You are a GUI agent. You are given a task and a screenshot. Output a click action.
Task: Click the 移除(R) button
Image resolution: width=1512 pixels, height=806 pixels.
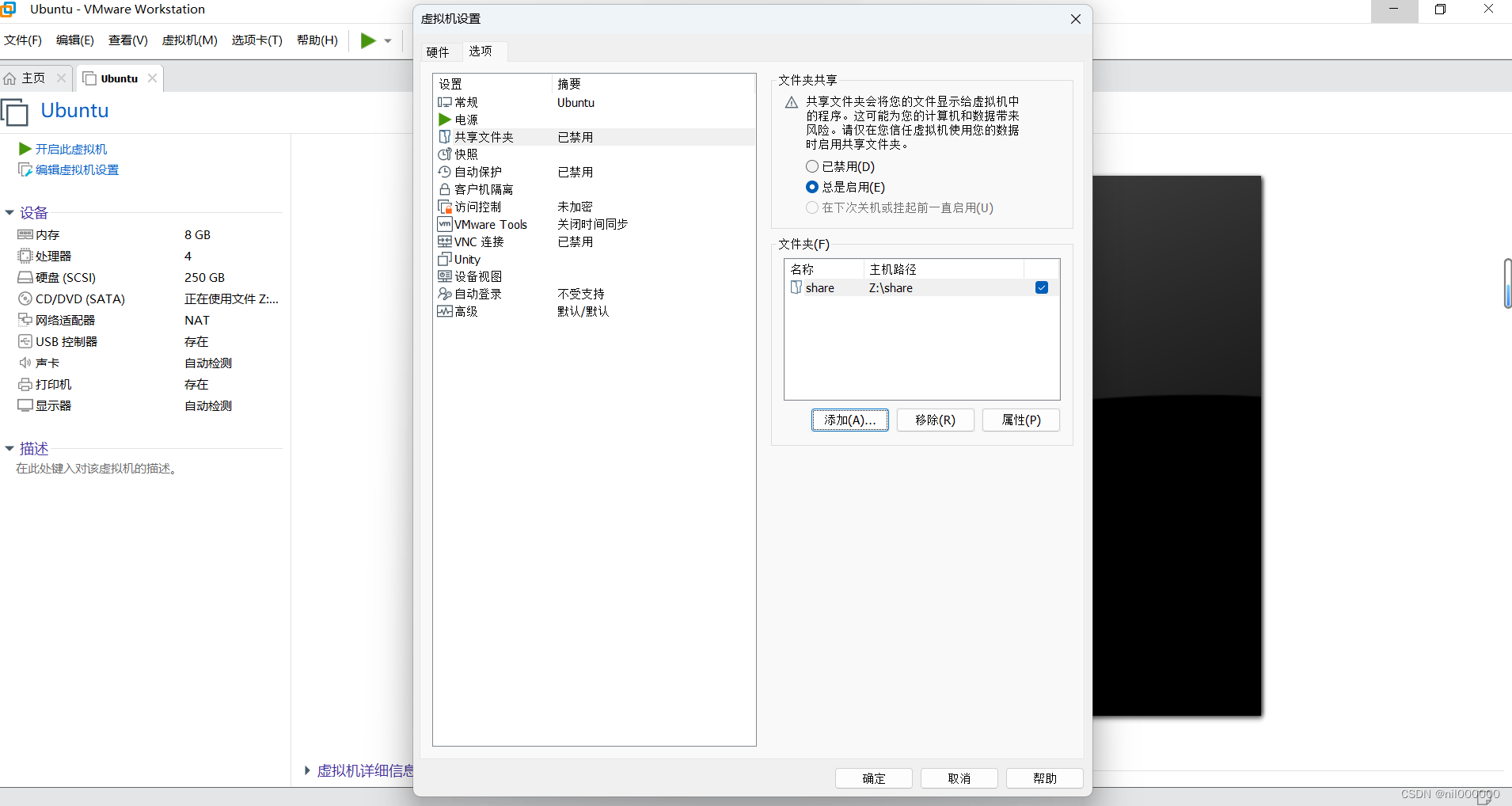(936, 420)
